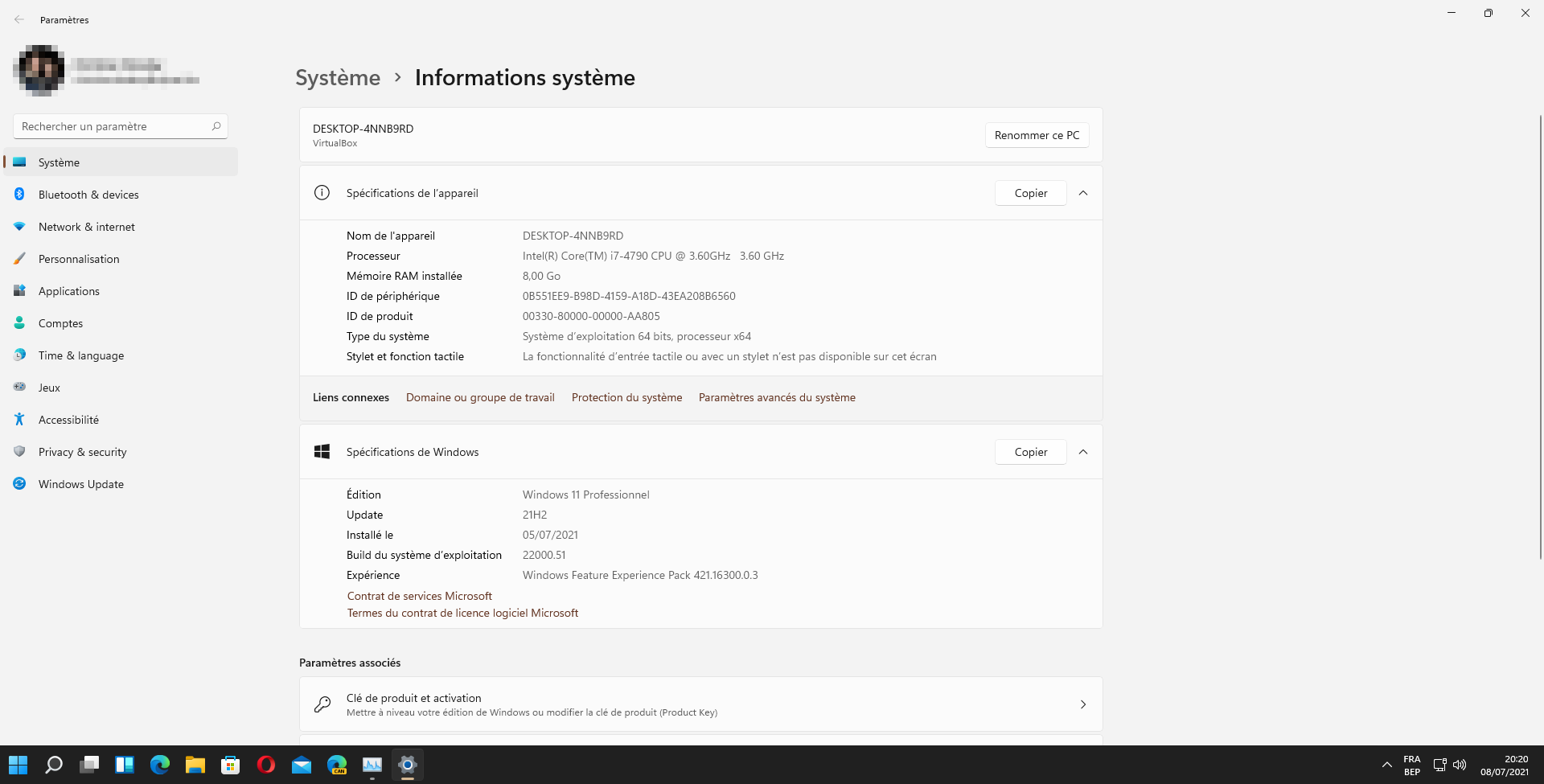
Task: Open Privacy & security settings
Action: click(x=121, y=452)
